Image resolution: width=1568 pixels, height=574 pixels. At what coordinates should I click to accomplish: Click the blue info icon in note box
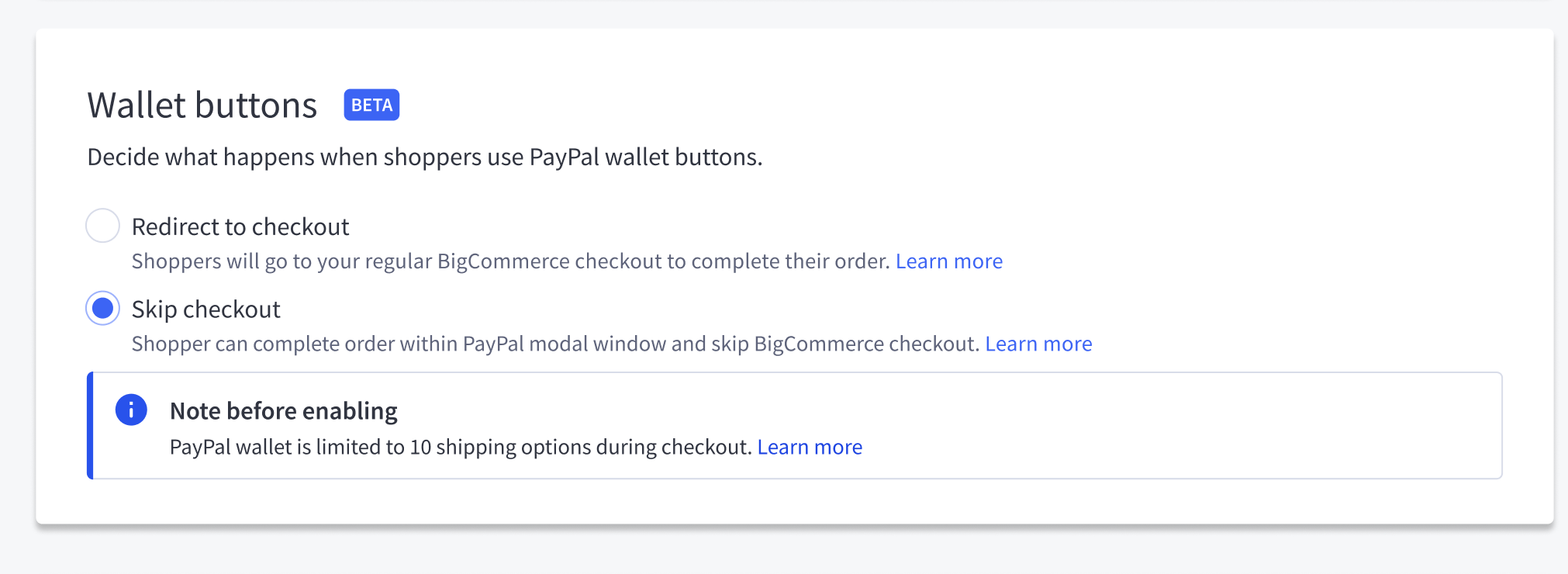[x=132, y=411]
